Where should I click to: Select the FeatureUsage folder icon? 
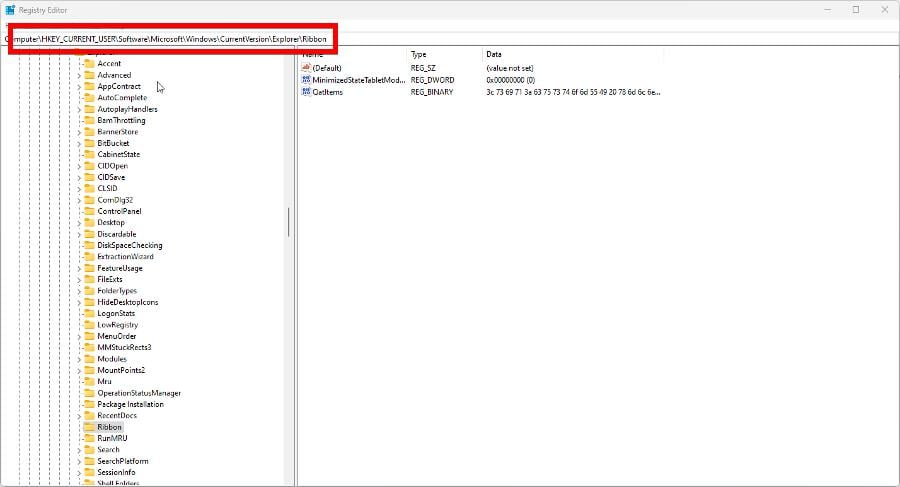click(x=89, y=268)
